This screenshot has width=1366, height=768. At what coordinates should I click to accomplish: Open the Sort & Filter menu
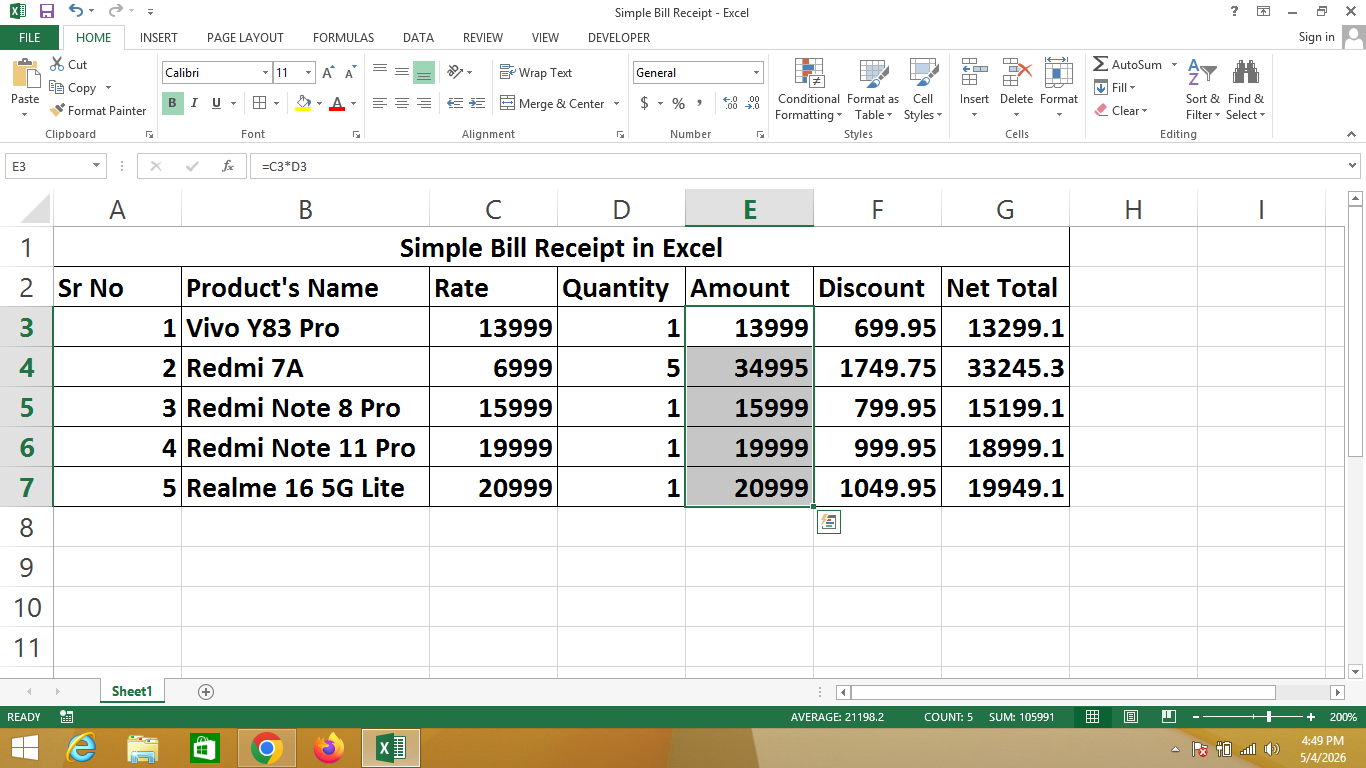pyautogui.click(x=1202, y=90)
